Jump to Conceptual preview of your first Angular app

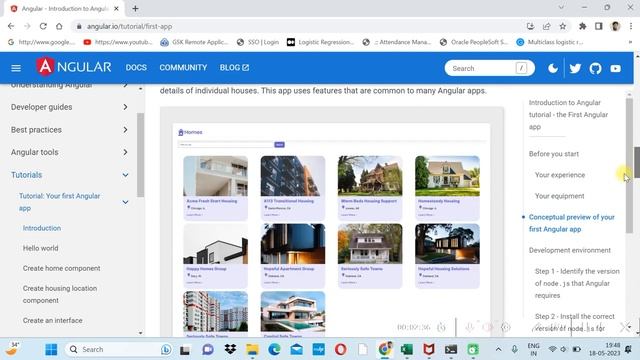tap(571, 223)
